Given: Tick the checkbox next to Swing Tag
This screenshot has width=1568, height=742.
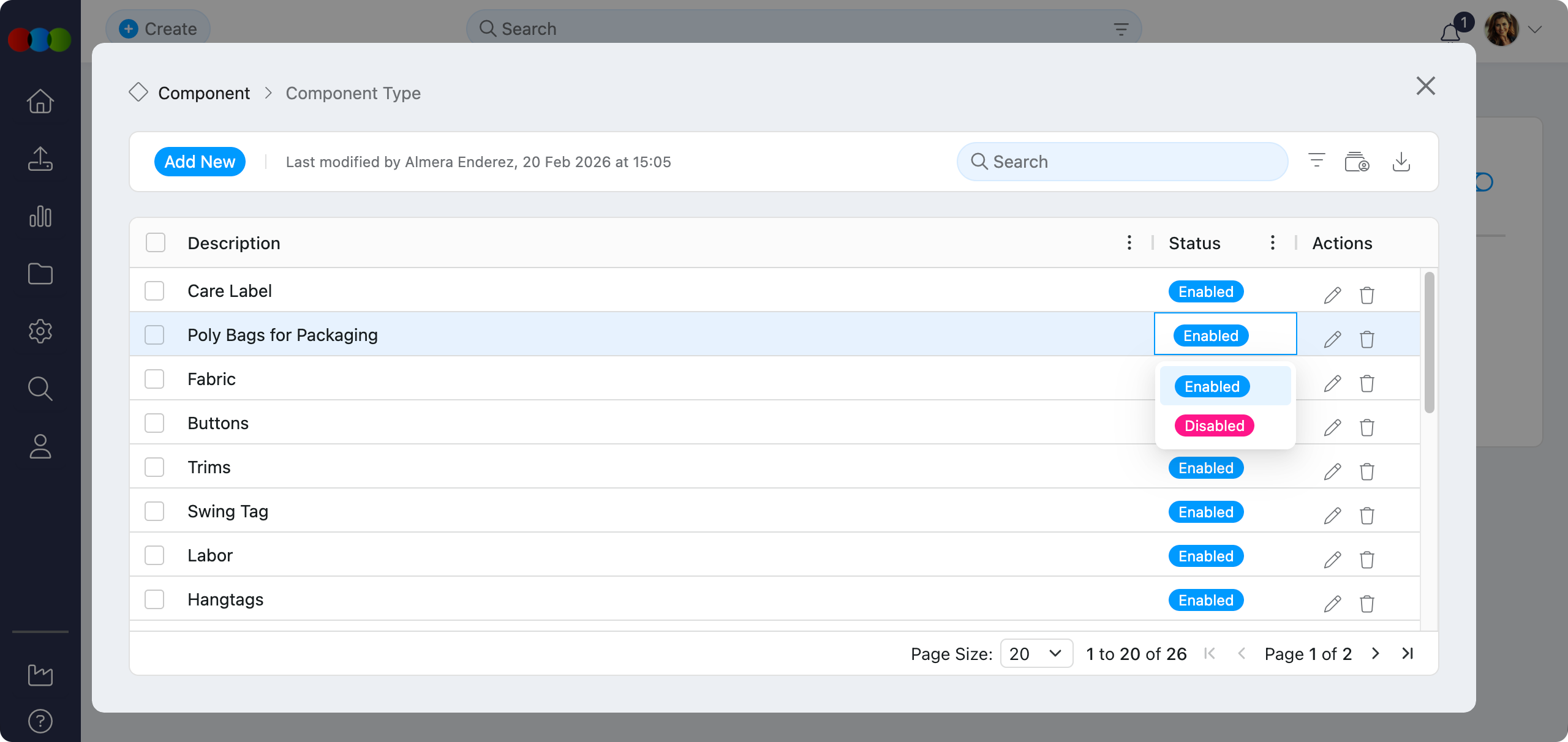Looking at the screenshot, I should (154, 511).
